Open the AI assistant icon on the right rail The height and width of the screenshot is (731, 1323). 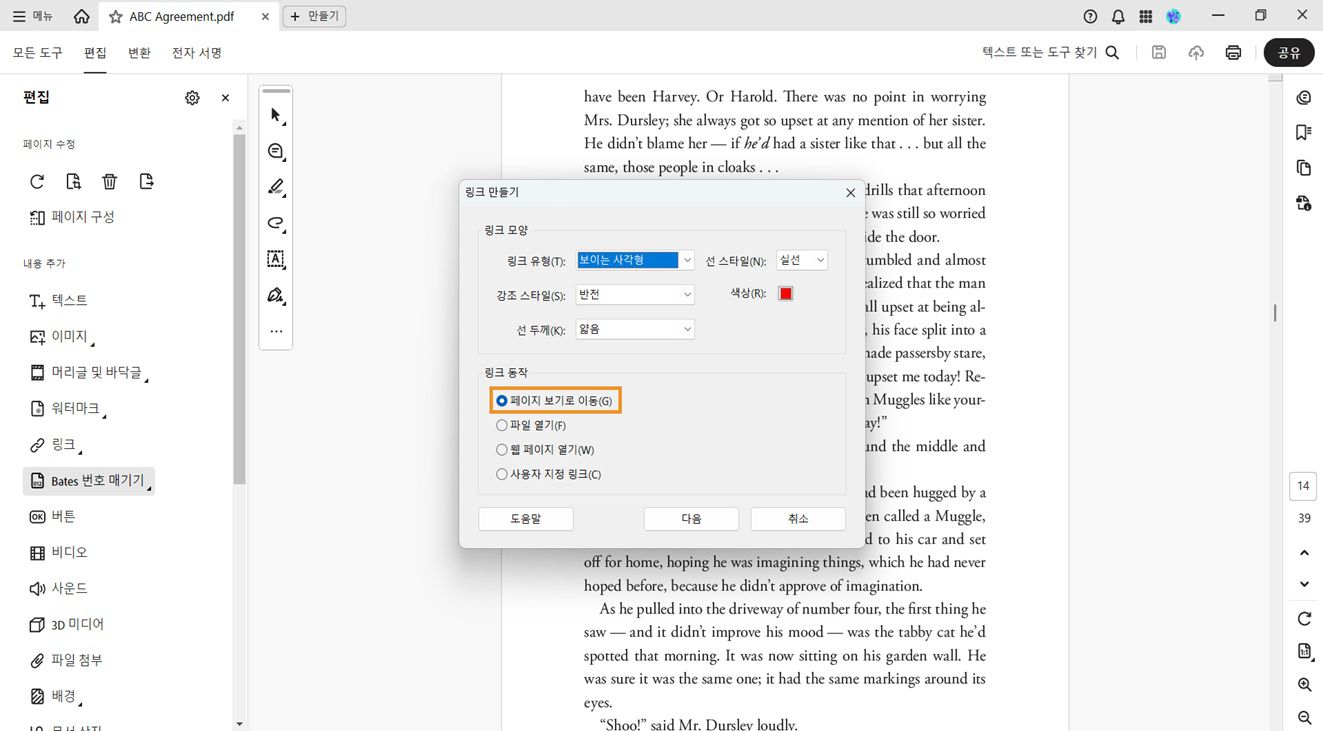1304,97
